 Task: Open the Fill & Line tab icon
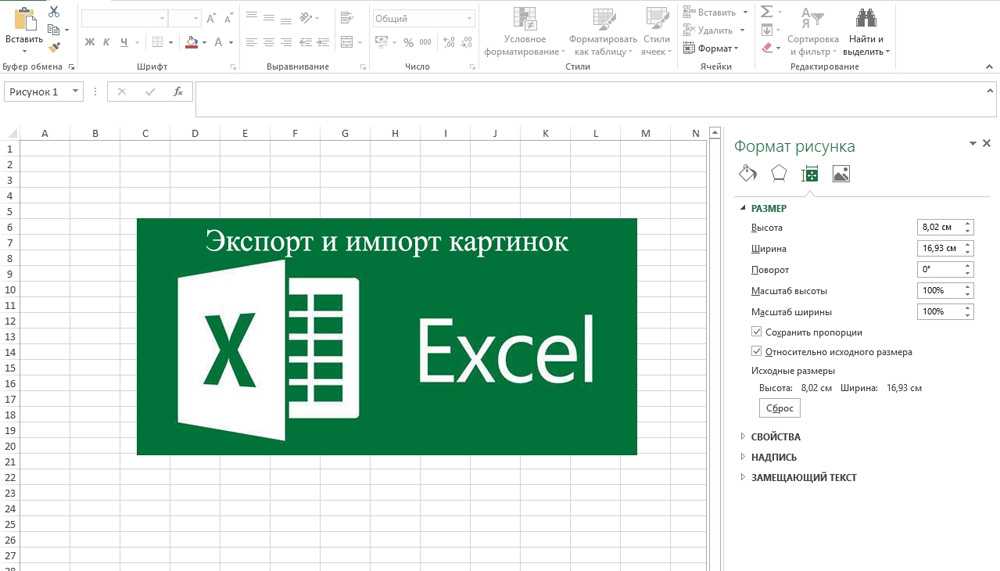pos(747,174)
